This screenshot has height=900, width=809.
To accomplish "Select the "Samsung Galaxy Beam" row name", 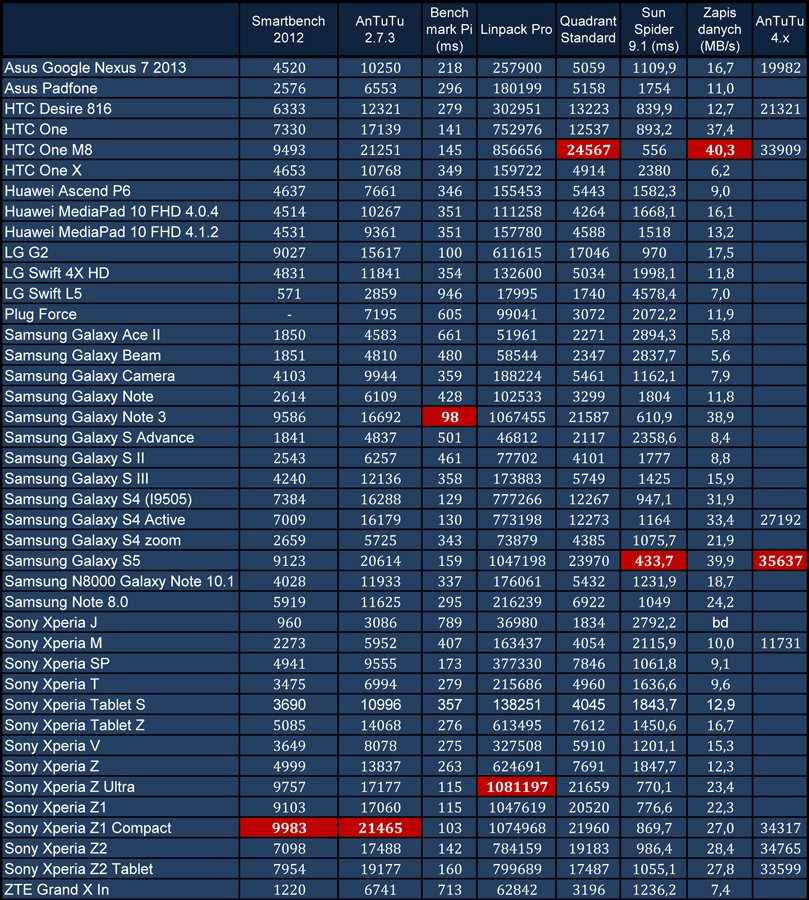I will [83, 355].
